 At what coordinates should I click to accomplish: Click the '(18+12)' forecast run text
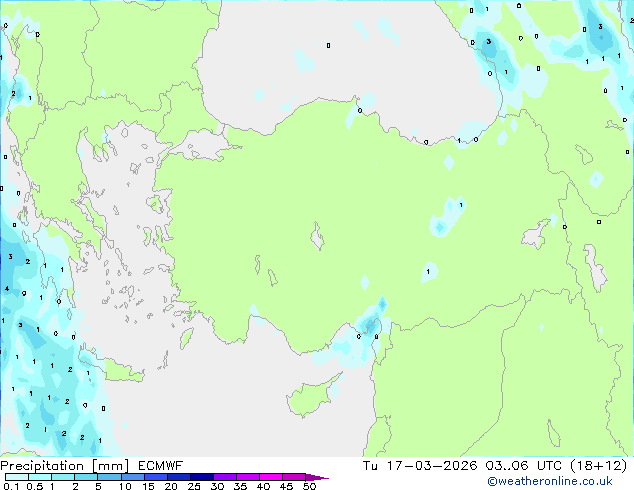click(x=598, y=466)
